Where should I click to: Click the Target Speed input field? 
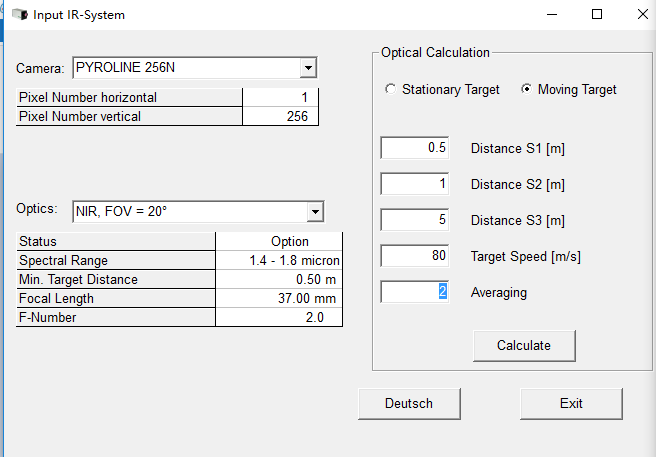pos(415,256)
